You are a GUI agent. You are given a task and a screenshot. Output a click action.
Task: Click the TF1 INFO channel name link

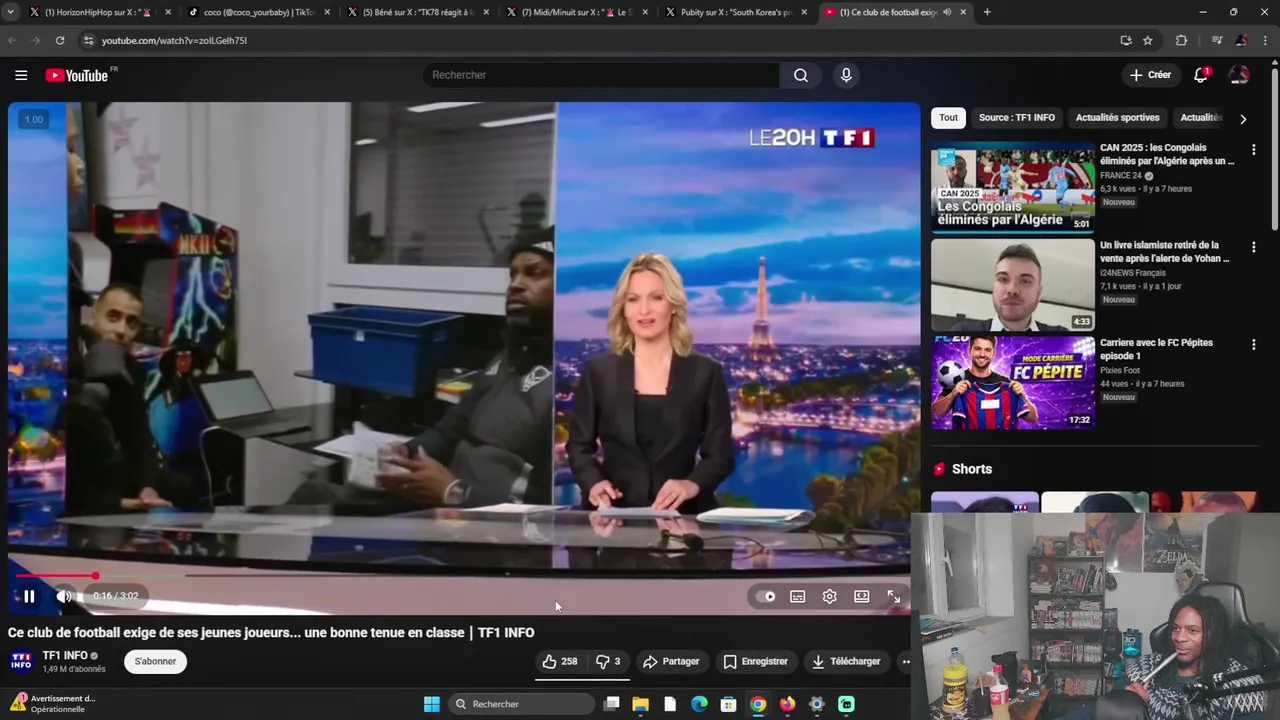[65, 656]
